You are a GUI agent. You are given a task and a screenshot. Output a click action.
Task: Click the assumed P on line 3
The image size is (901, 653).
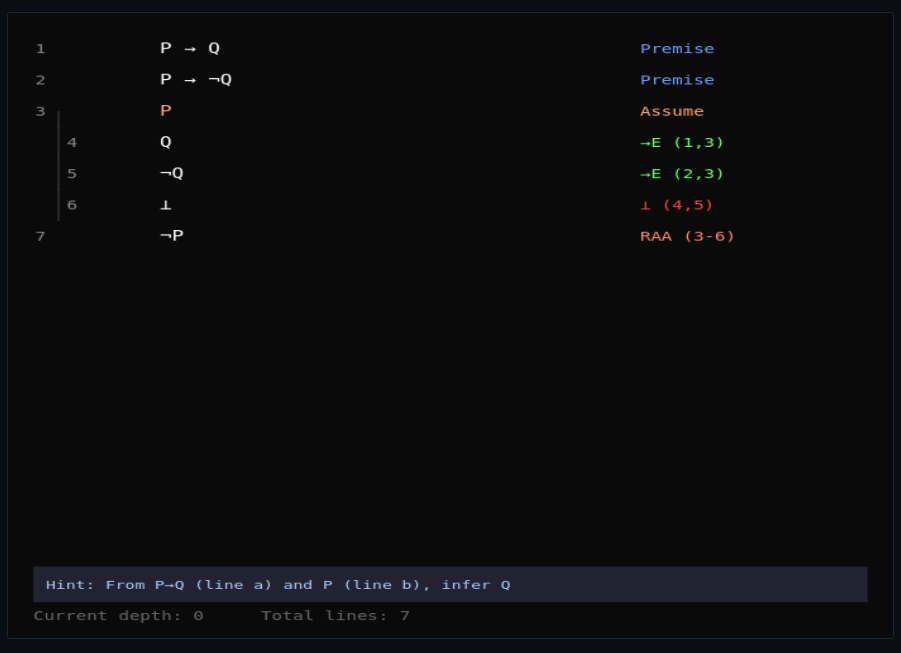[164, 110]
